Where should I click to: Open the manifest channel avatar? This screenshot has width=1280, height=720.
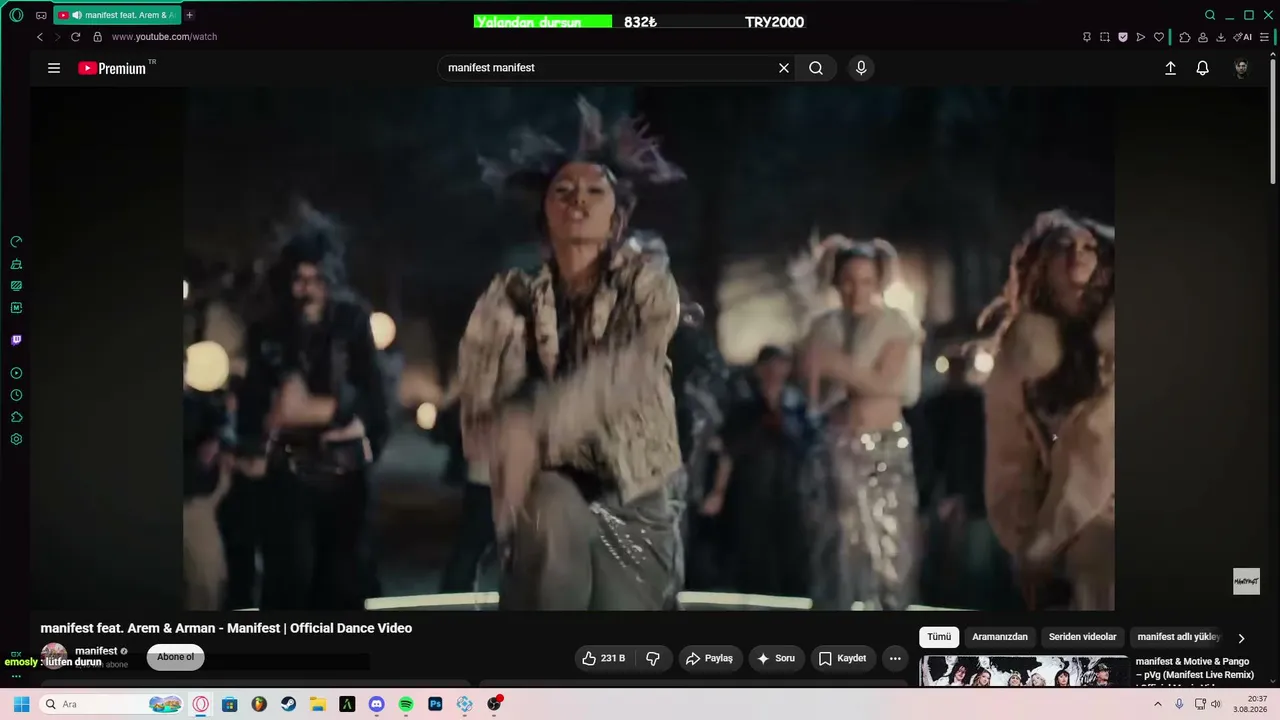54,656
